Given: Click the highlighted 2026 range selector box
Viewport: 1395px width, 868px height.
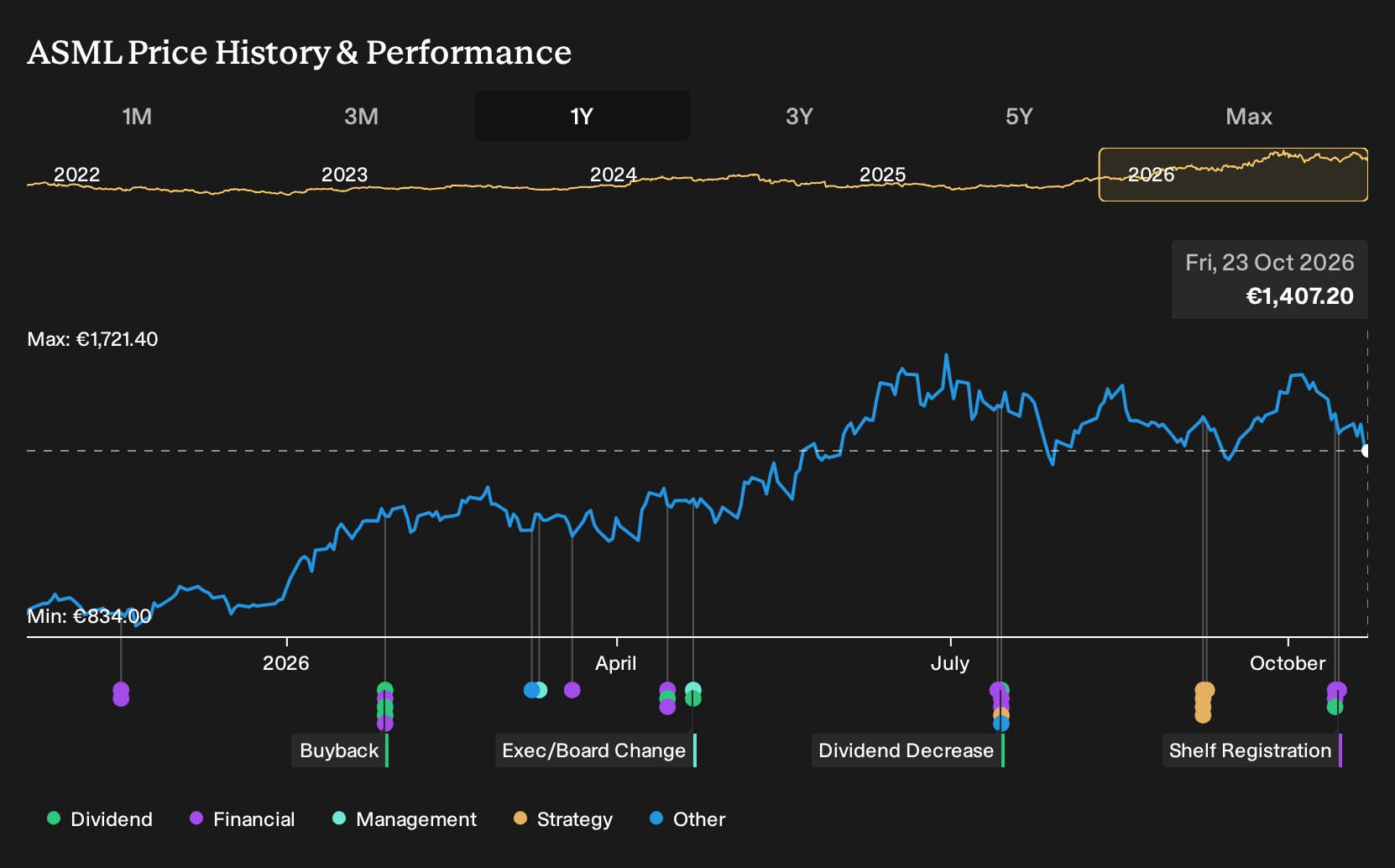Looking at the screenshot, I should point(1233,175).
